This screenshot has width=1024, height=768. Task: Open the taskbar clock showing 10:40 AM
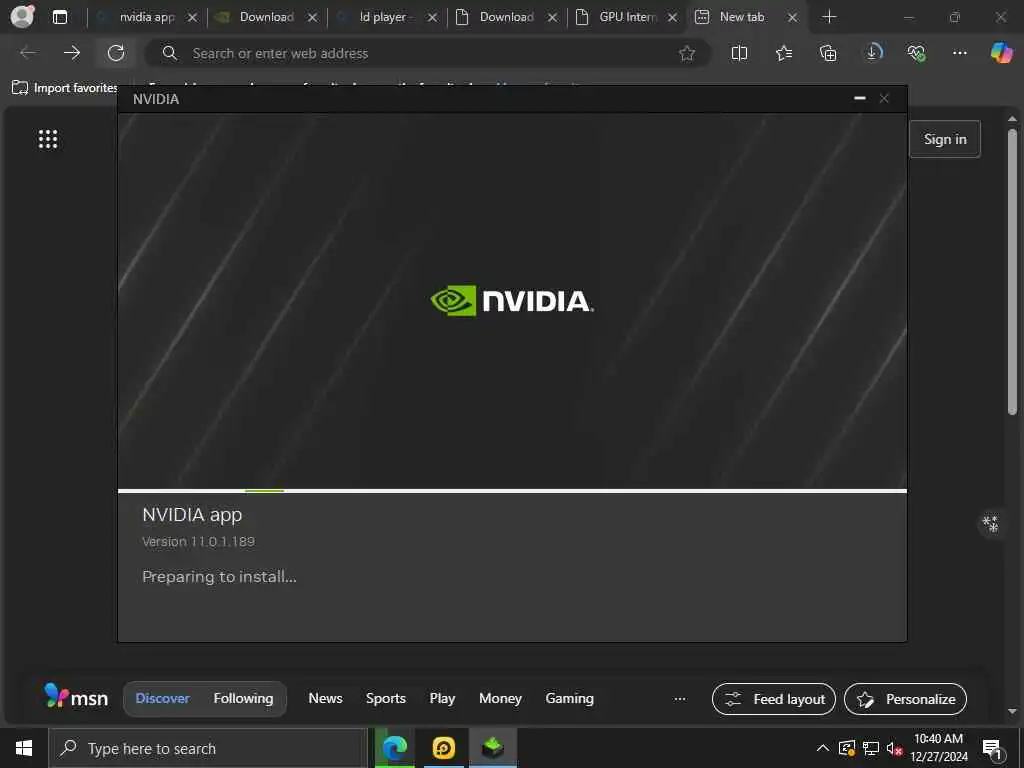(938, 748)
